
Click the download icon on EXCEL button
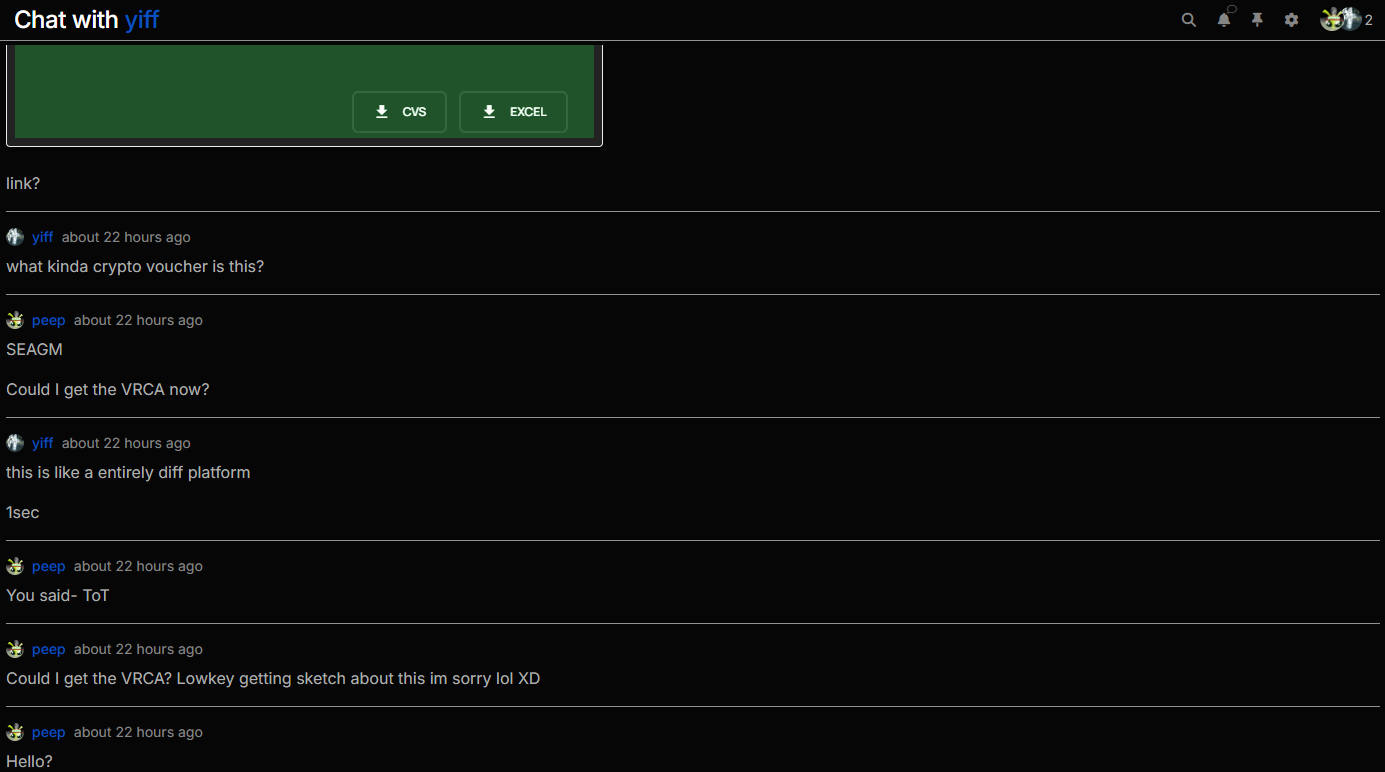tap(489, 112)
